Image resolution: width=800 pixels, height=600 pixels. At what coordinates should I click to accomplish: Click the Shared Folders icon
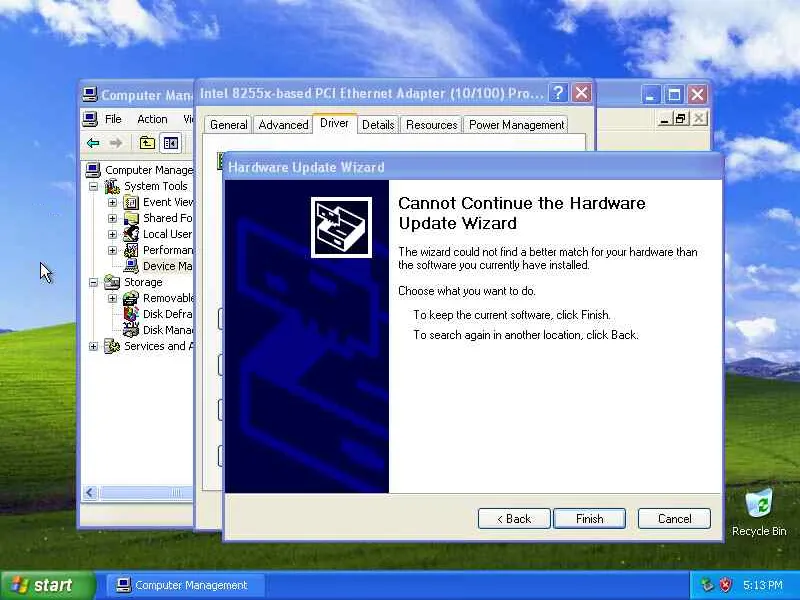tap(131, 218)
